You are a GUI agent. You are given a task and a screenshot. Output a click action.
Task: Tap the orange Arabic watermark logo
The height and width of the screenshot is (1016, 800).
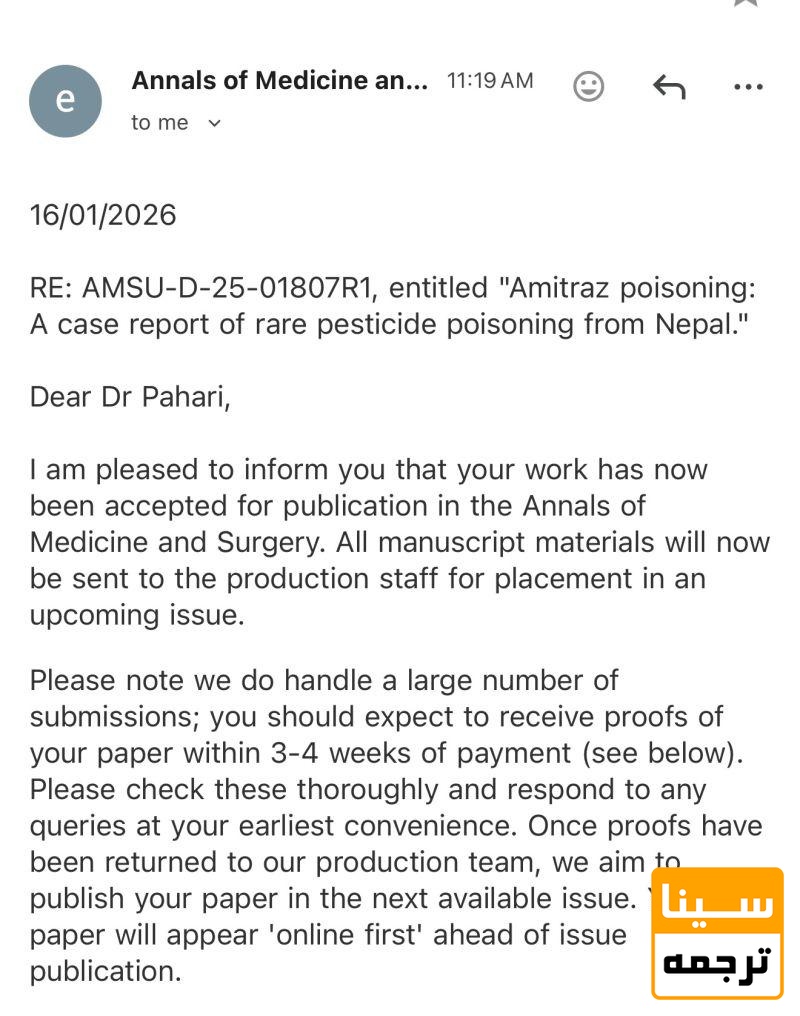pos(717,933)
